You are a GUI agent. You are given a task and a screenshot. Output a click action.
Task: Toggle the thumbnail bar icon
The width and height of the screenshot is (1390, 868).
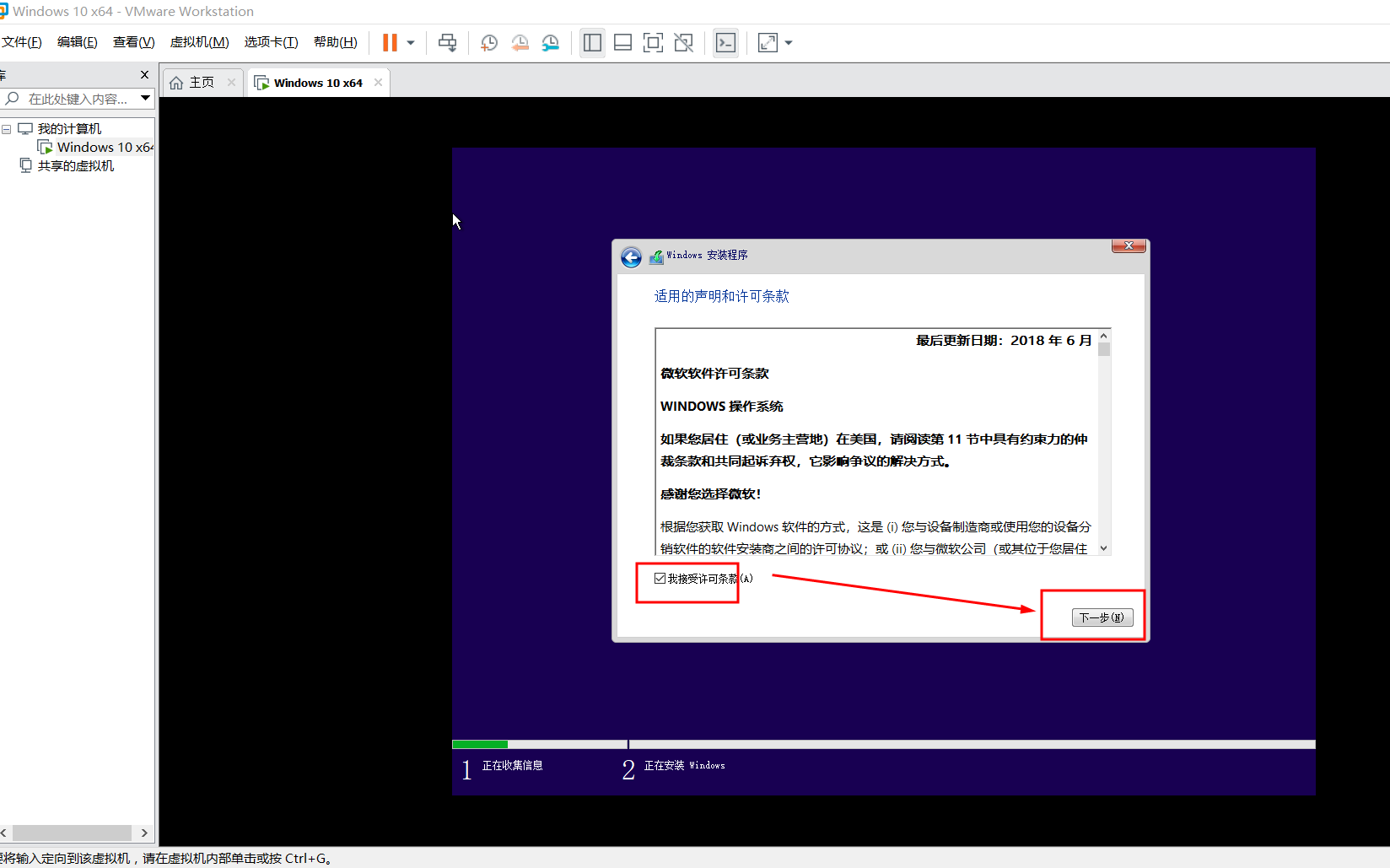coord(622,43)
